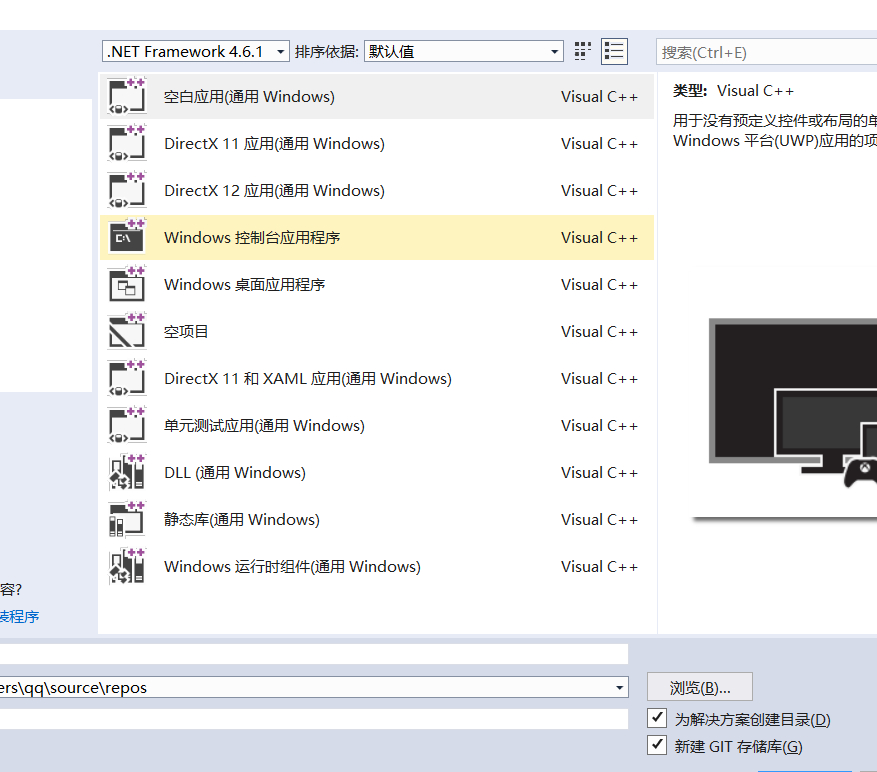
Task: Click the Windows 运行时组件 template icon
Action: 127,566
